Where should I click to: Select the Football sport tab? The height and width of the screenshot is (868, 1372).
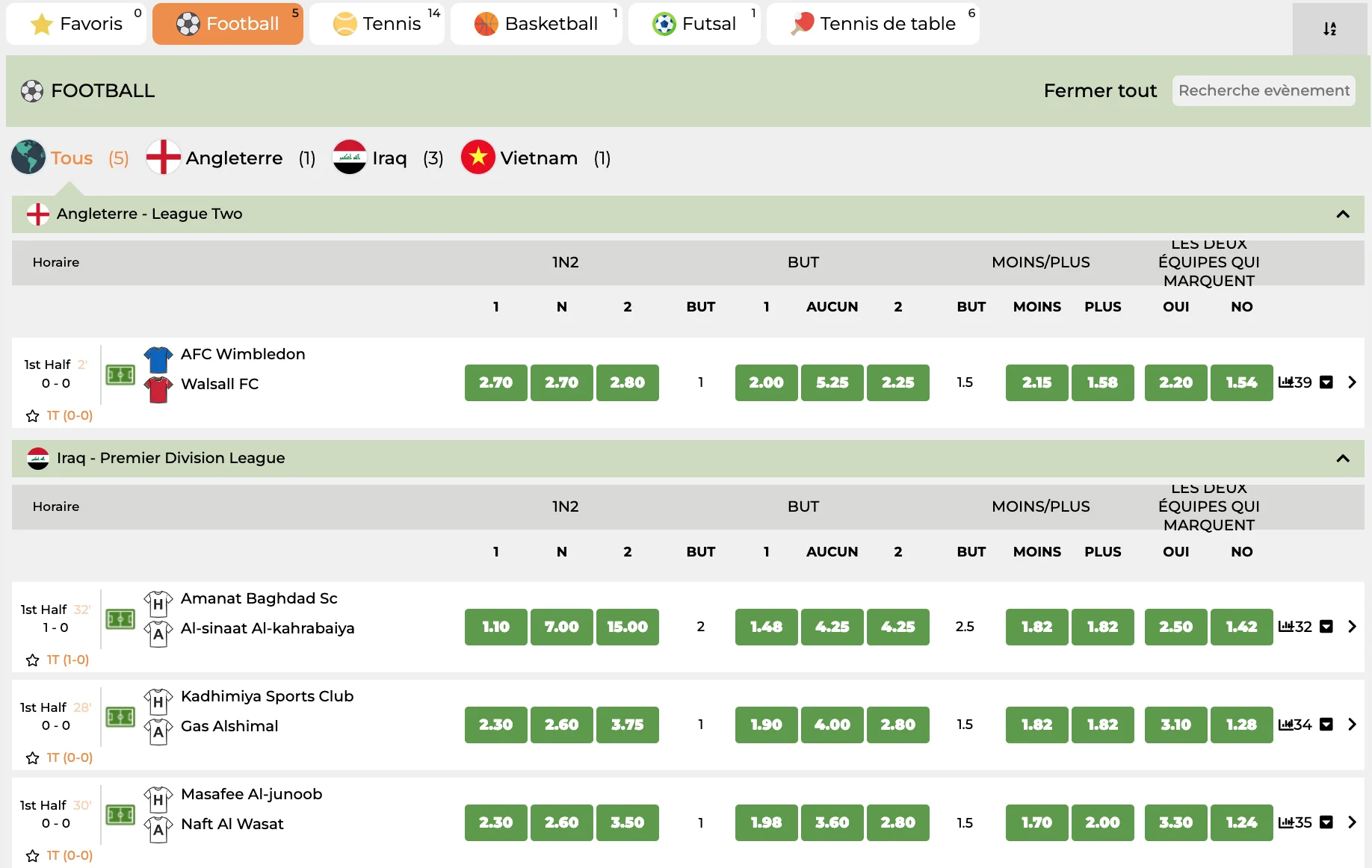coord(228,24)
